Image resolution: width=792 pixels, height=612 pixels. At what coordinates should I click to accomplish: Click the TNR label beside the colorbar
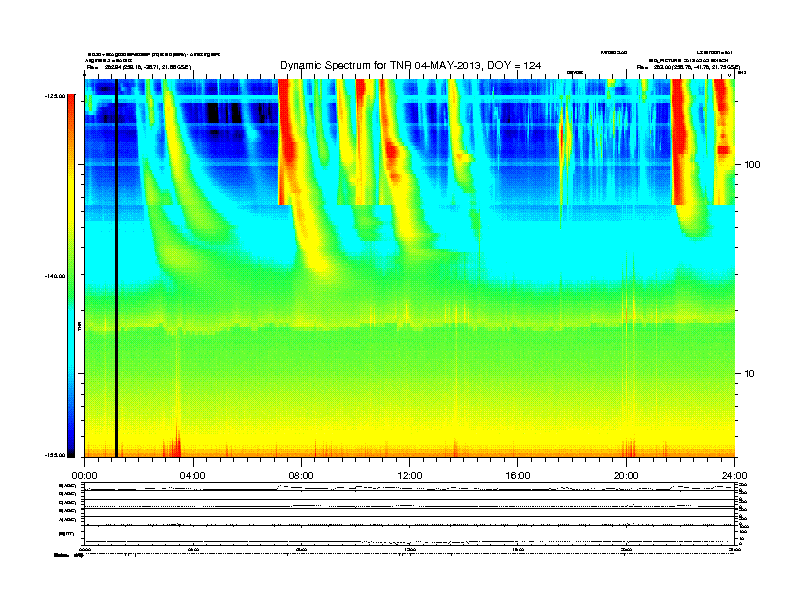pyautogui.click(x=79, y=327)
